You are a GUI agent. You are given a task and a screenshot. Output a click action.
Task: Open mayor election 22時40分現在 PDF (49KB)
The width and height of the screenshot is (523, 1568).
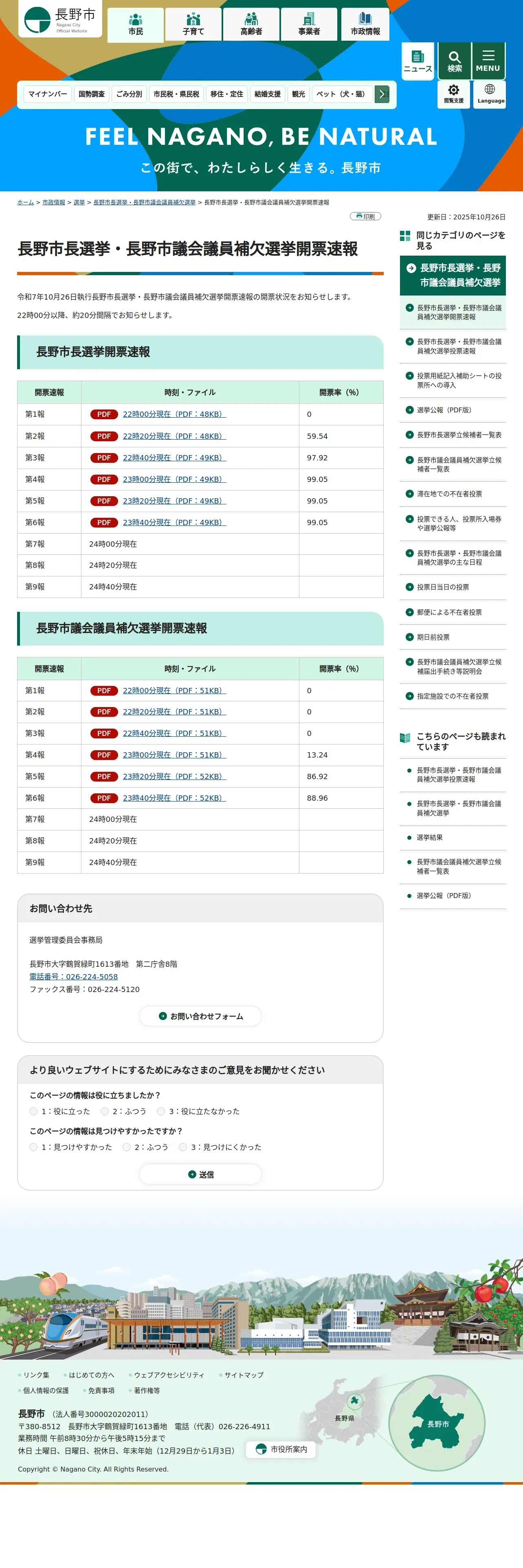coord(174,458)
